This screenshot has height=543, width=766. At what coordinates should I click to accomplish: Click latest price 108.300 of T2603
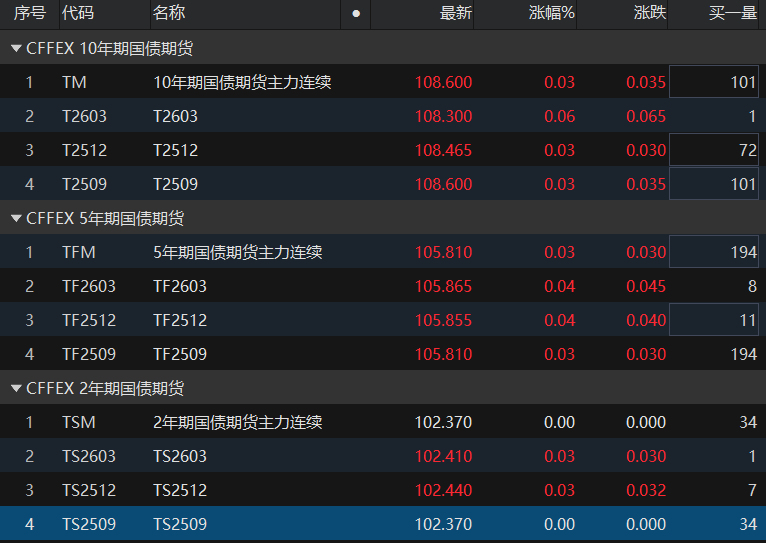click(444, 116)
